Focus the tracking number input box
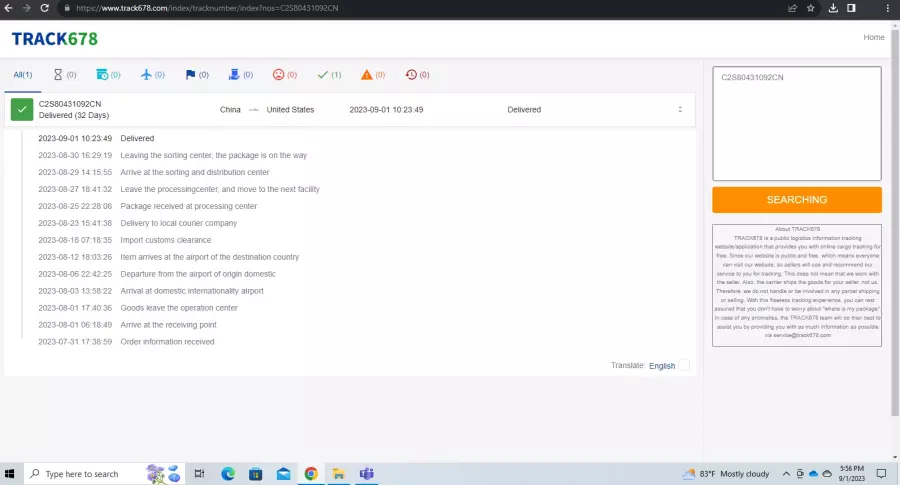Image resolution: width=900 pixels, height=485 pixels. (797, 123)
